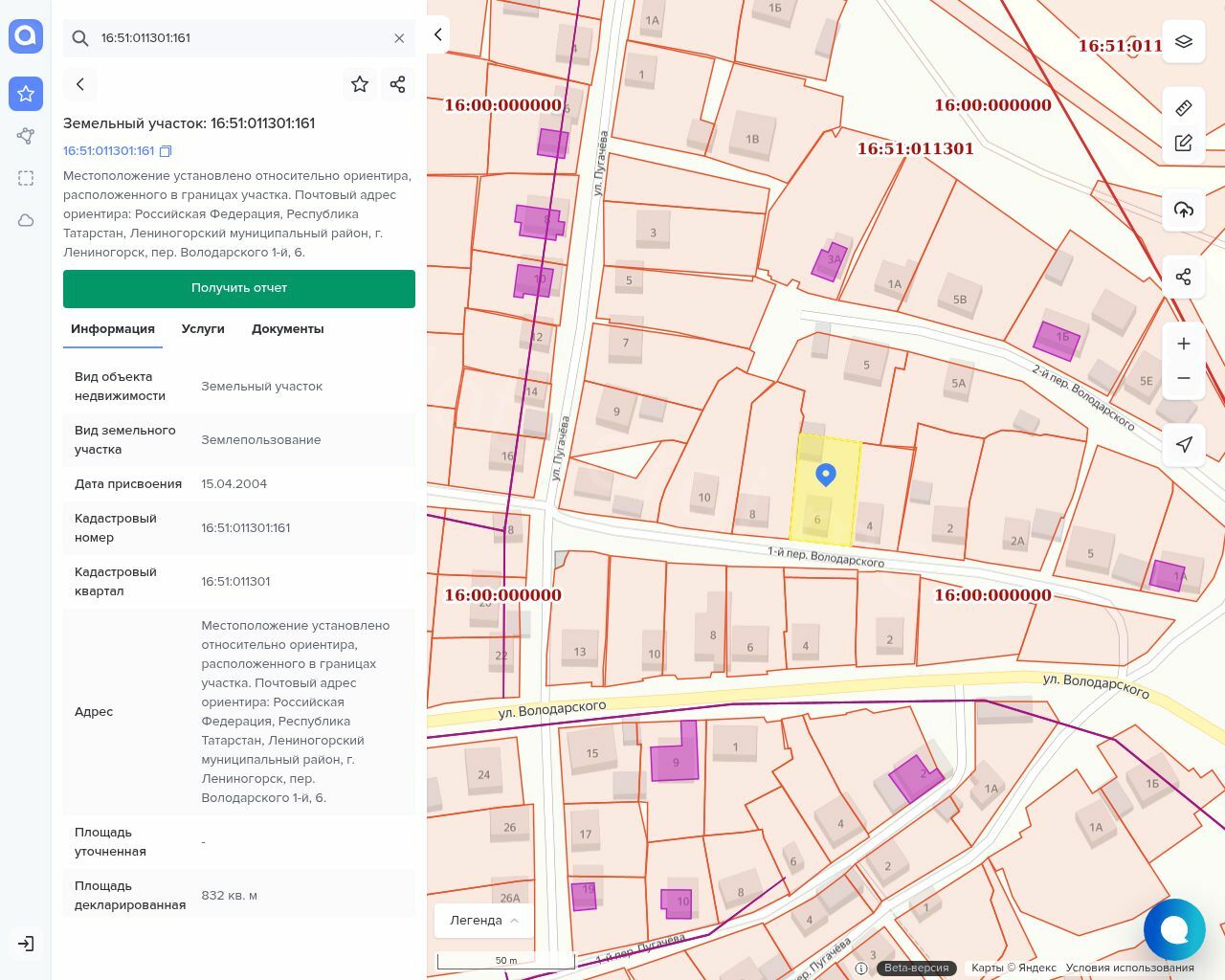This screenshot has height=980, width=1225.
Task: Zoom out the map with minus button
Action: click(1184, 378)
